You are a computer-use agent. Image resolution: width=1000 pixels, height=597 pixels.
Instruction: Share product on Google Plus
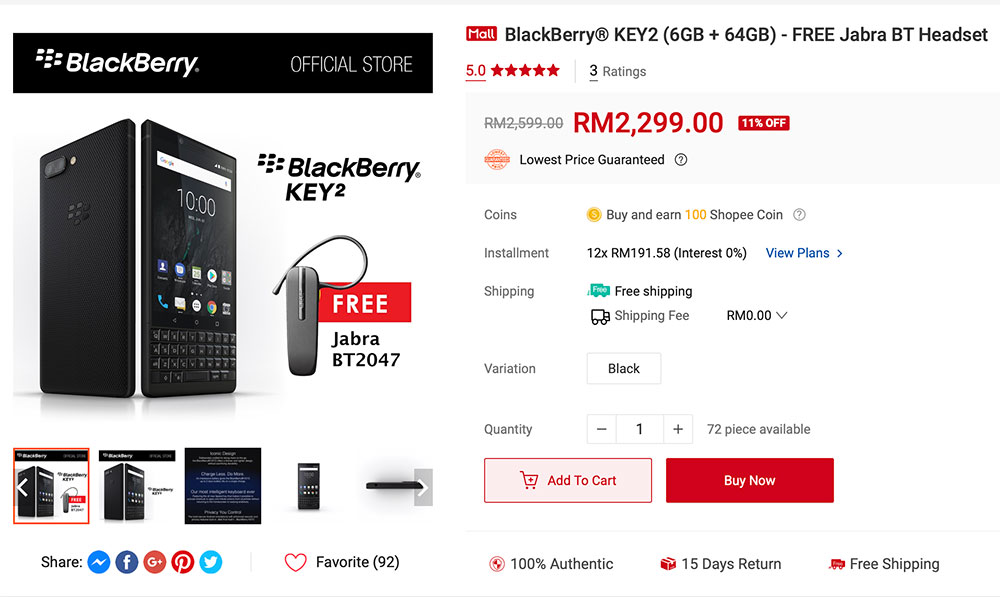coord(155,562)
